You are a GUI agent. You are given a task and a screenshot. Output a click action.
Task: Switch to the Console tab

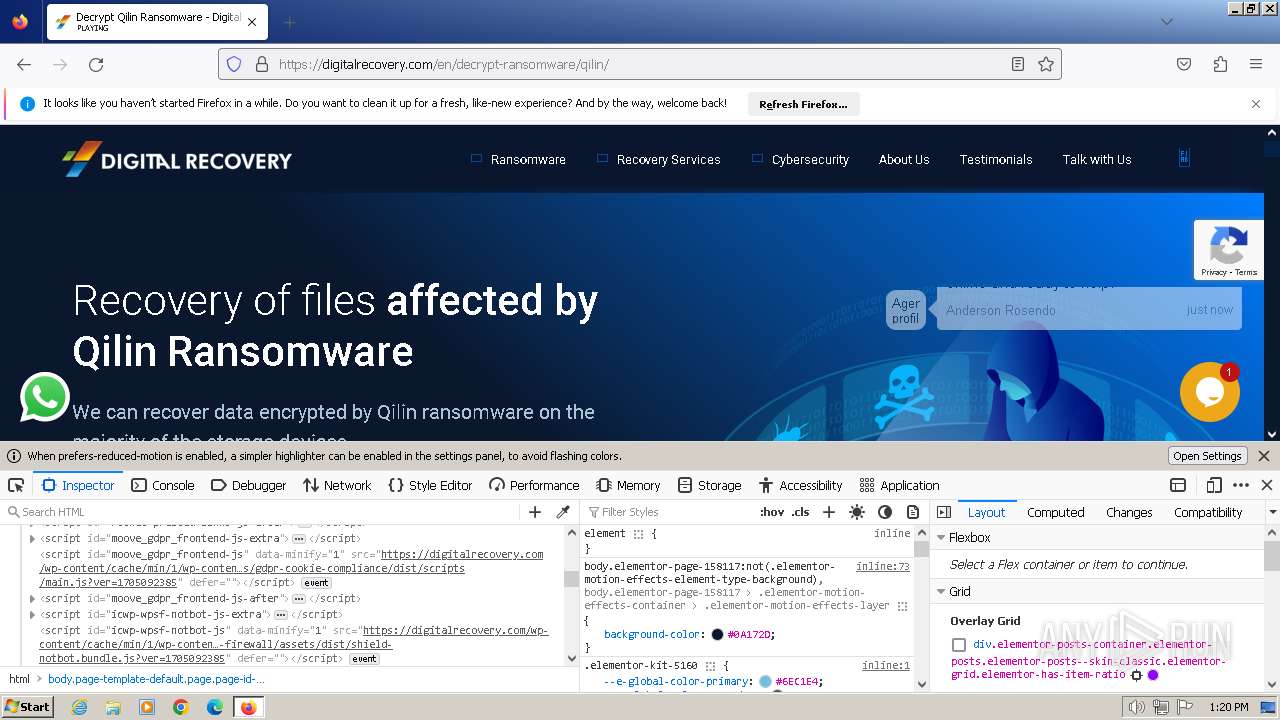click(x=162, y=485)
